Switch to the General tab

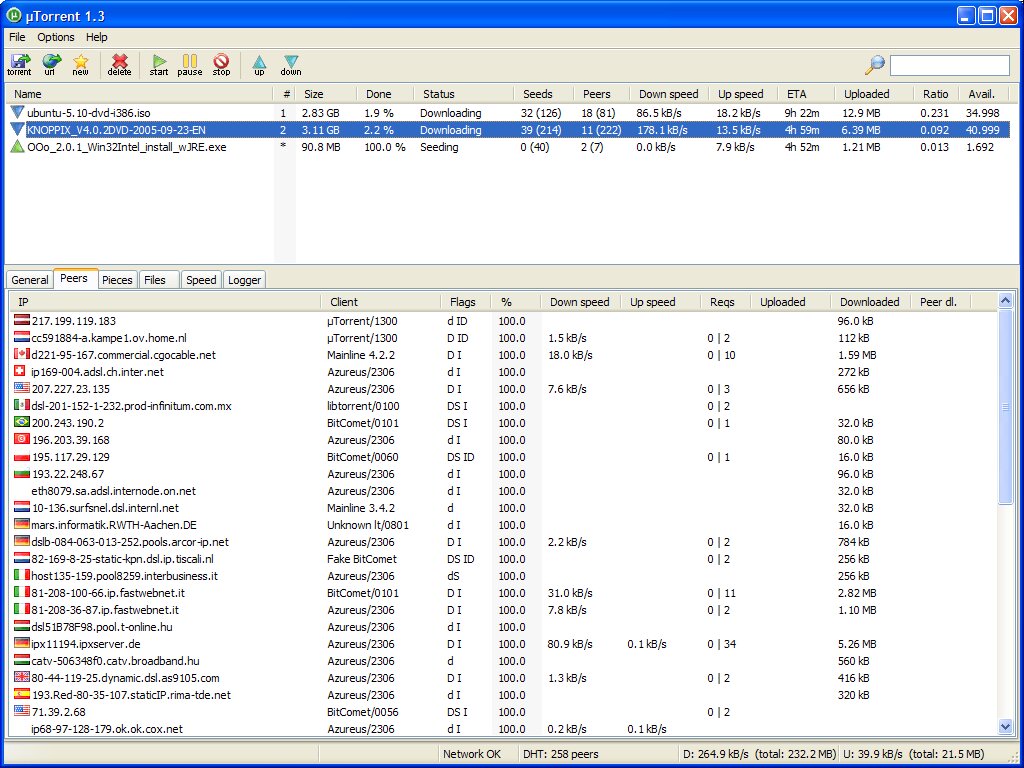pyautogui.click(x=30, y=280)
